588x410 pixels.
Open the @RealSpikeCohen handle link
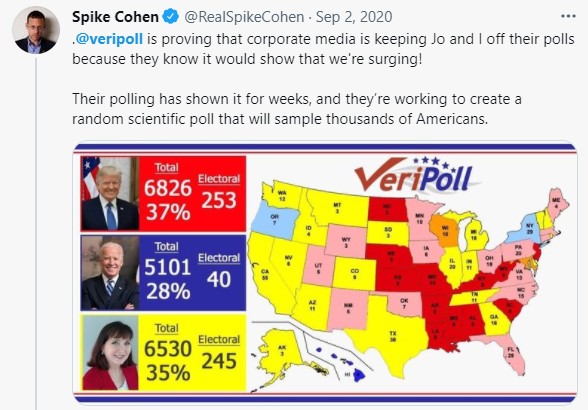tap(244, 17)
